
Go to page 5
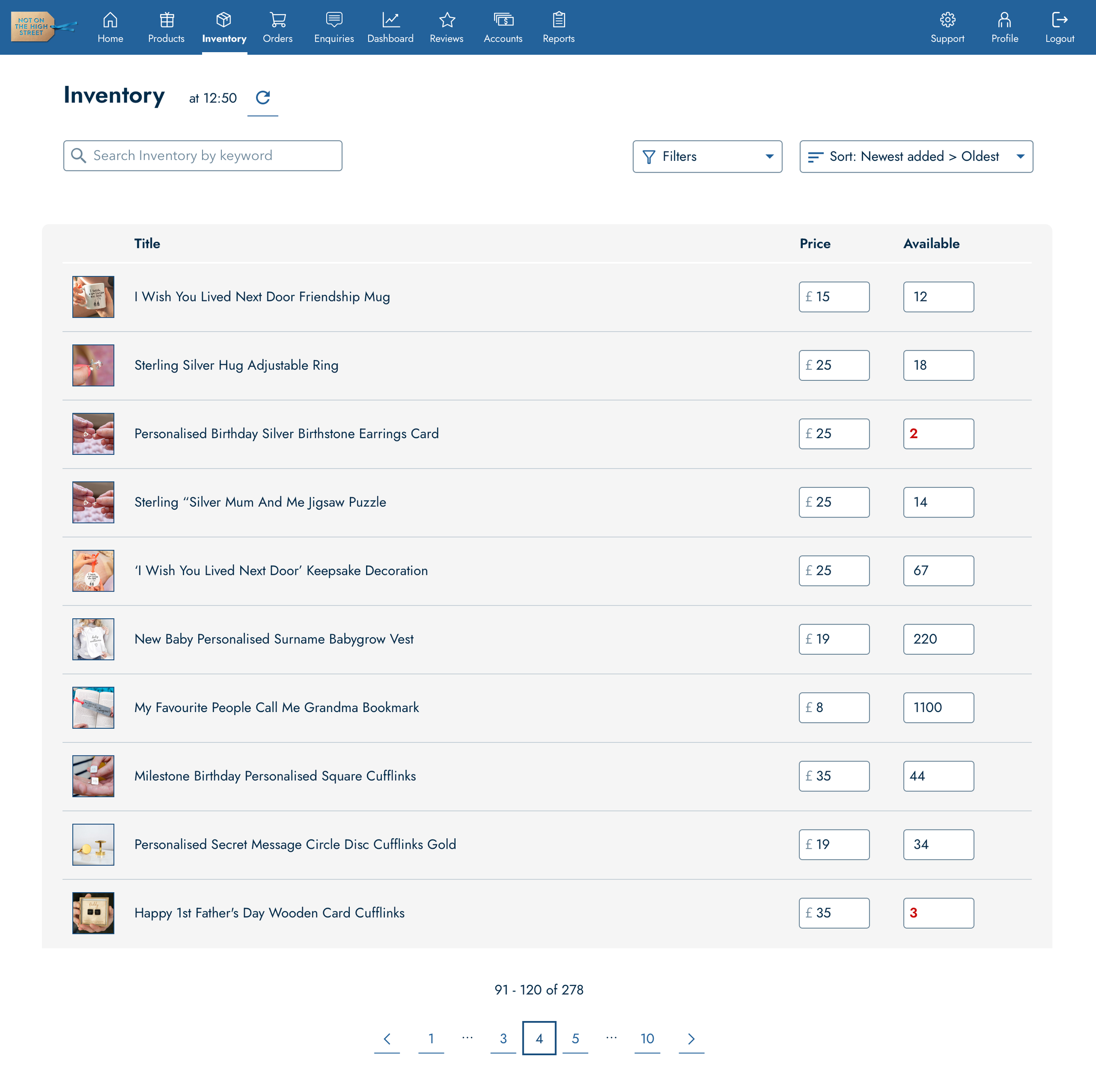tap(575, 1038)
